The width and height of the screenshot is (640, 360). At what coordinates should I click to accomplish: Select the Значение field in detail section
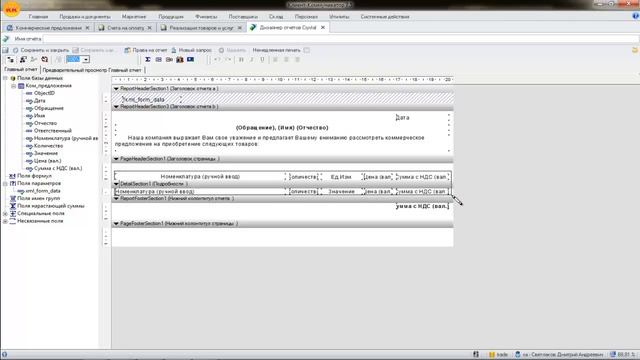point(341,191)
